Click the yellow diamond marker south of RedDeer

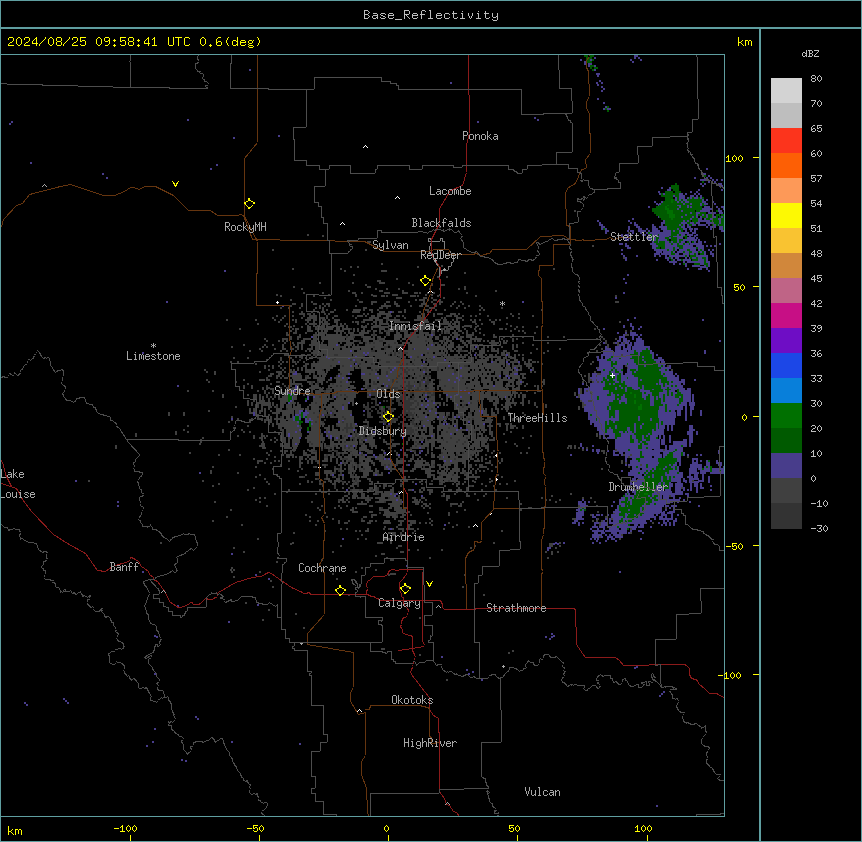pyautogui.click(x=426, y=281)
